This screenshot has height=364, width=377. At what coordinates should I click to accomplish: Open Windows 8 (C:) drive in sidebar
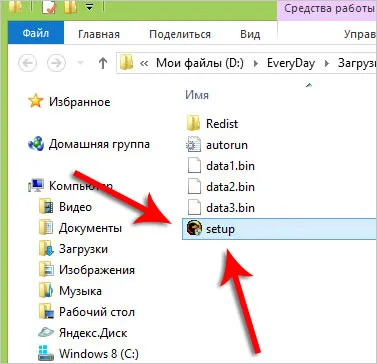(99, 353)
